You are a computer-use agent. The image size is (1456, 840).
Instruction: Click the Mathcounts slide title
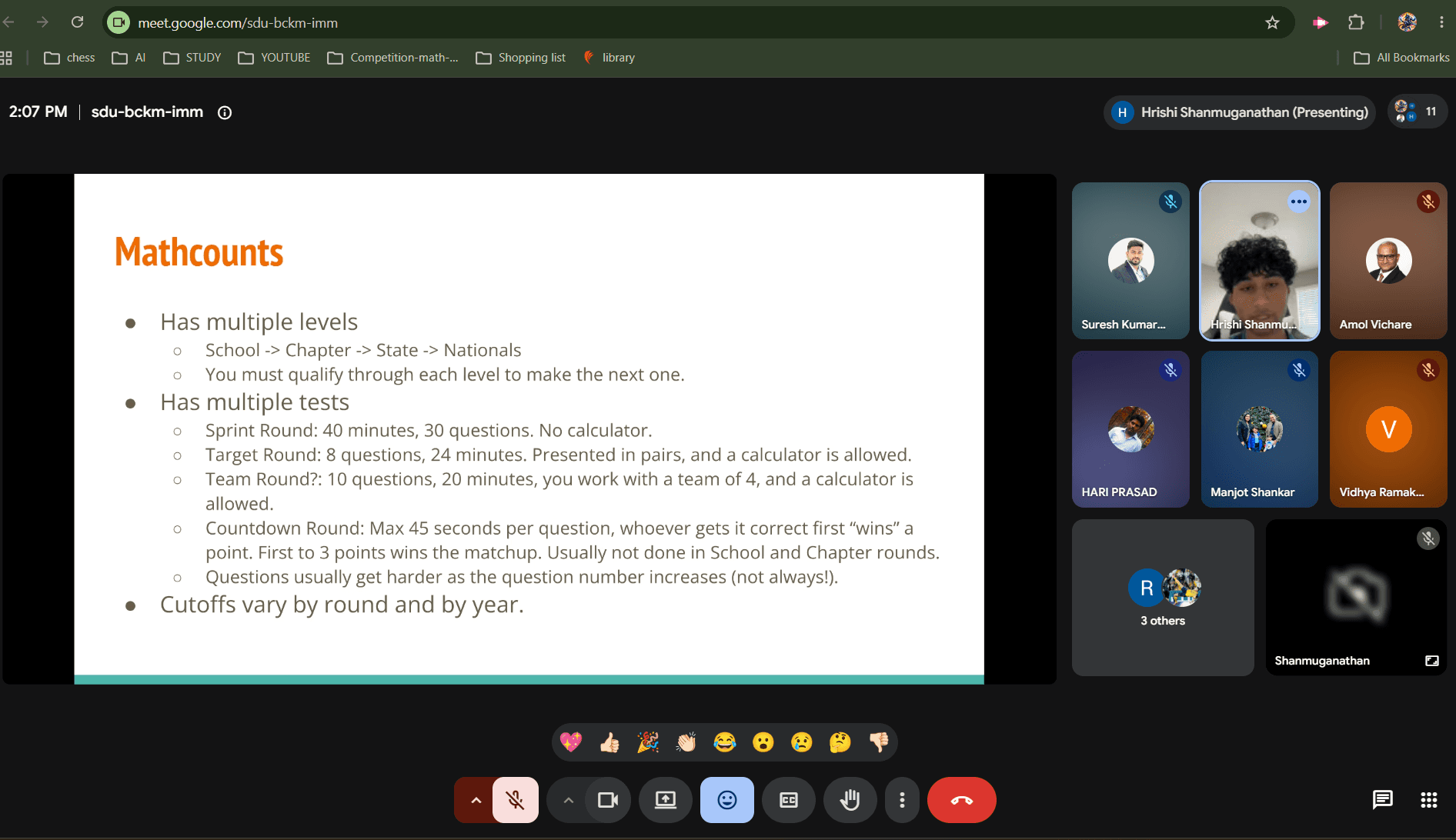pos(199,252)
